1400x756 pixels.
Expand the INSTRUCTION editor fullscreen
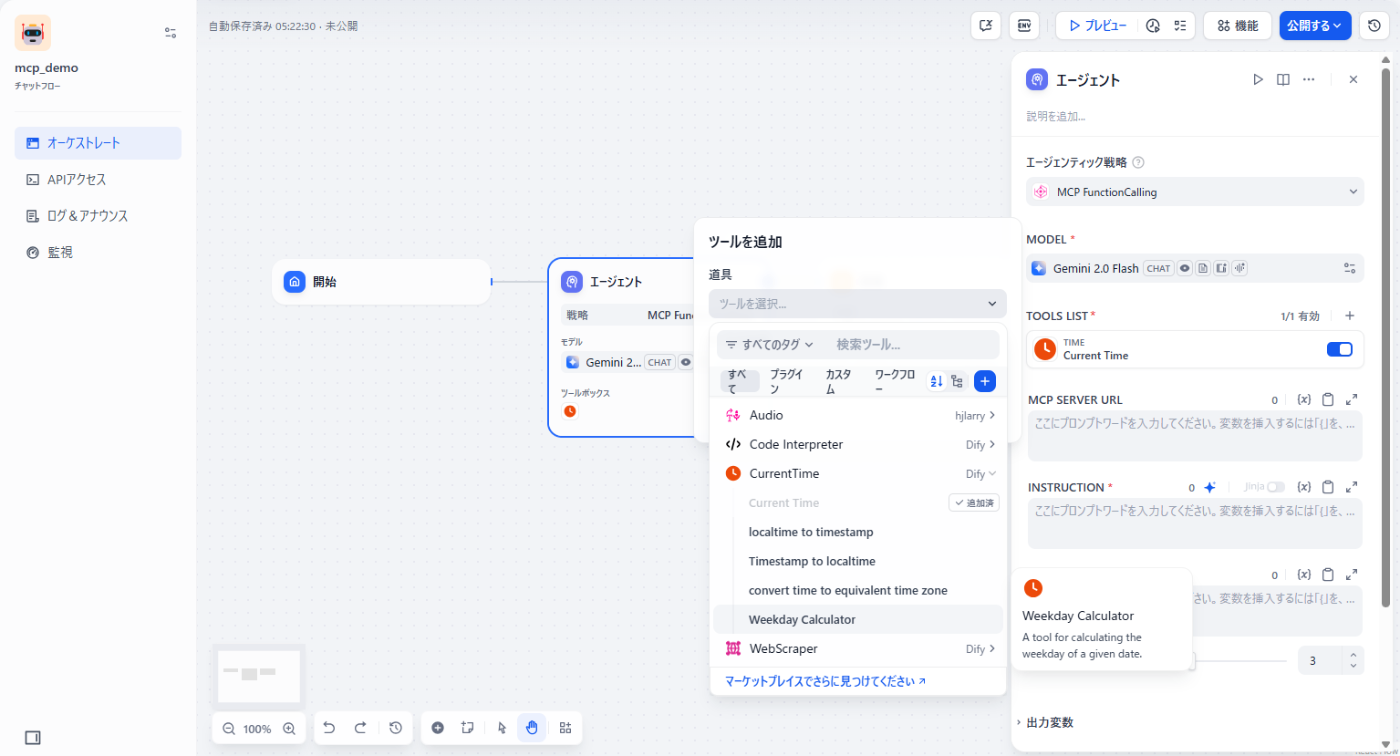point(1352,487)
